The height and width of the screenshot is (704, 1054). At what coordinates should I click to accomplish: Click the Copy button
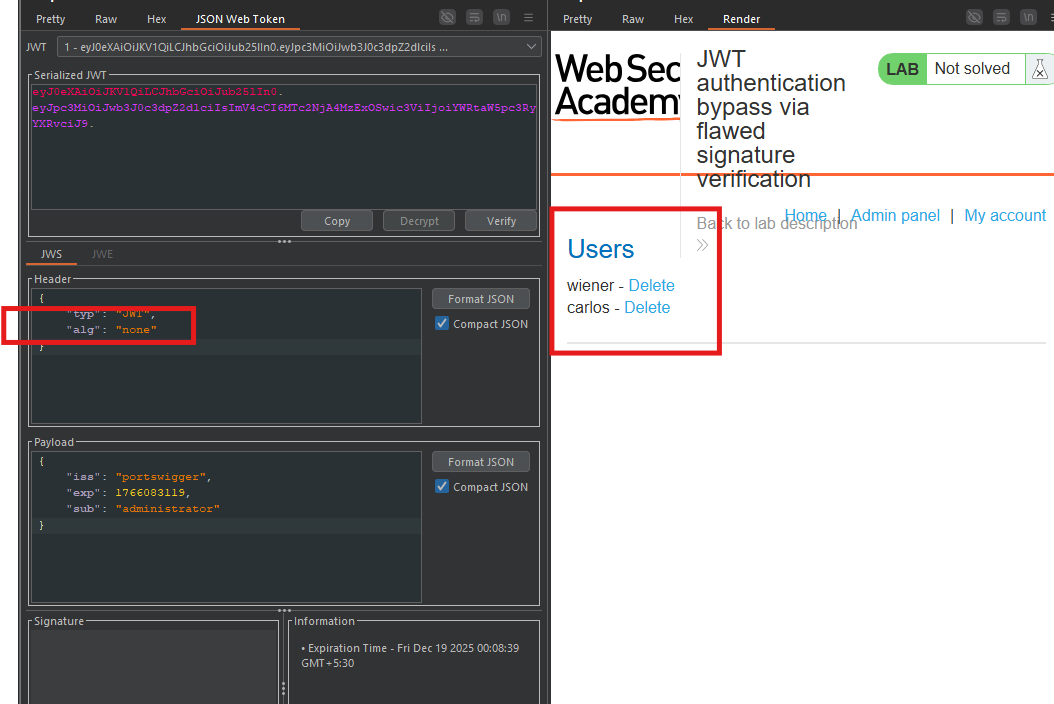tap(337, 221)
